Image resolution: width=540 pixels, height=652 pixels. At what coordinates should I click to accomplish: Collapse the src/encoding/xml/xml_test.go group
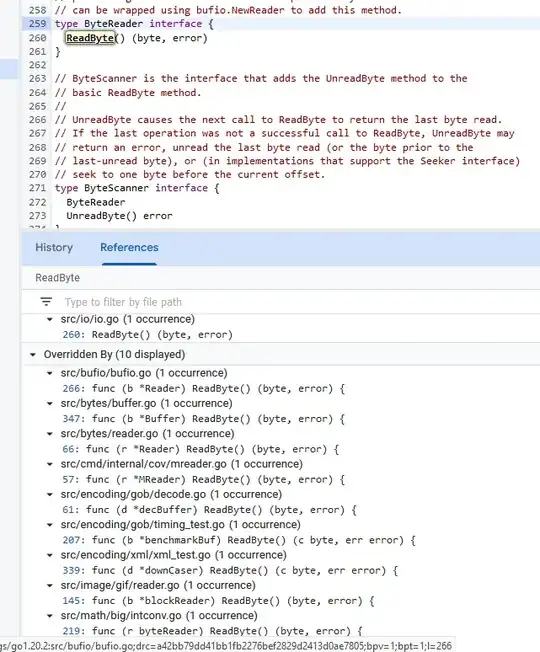pyautogui.click(x=50, y=555)
